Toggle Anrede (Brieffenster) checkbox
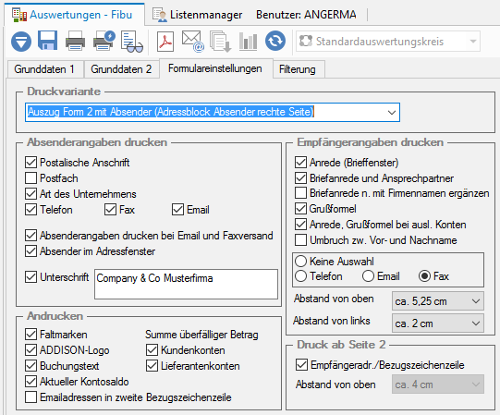Image resolution: width=500 pixels, height=415 pixels. (x=301, y=162)
